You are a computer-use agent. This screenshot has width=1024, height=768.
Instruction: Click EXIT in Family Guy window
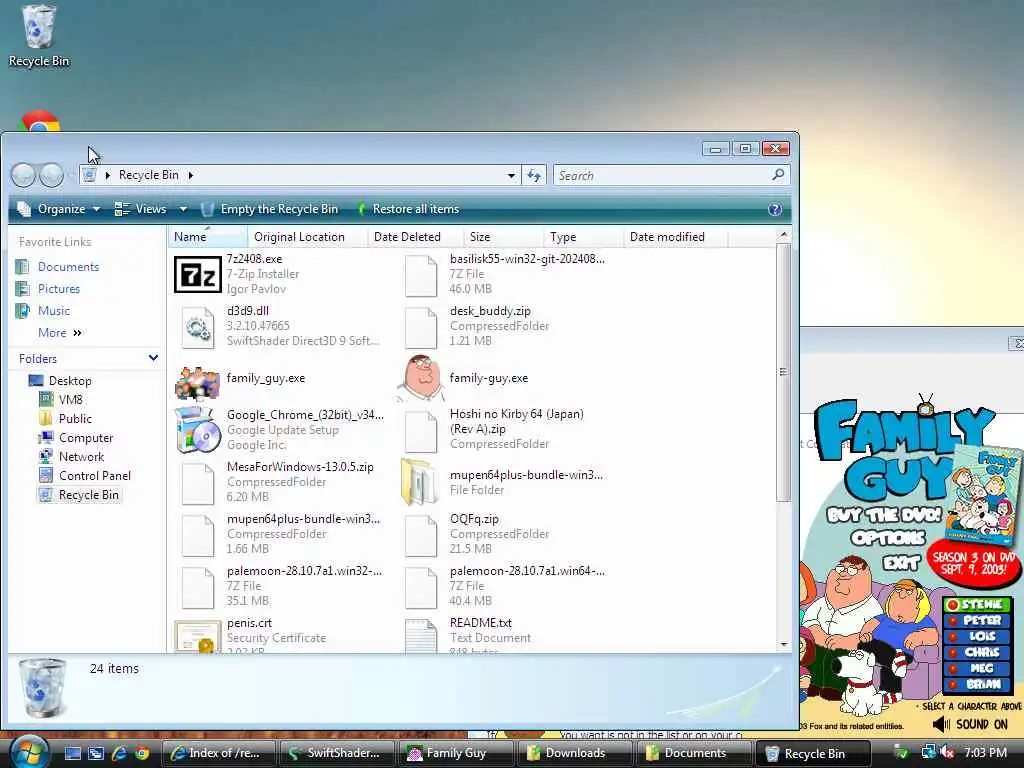tap(901, 562)
